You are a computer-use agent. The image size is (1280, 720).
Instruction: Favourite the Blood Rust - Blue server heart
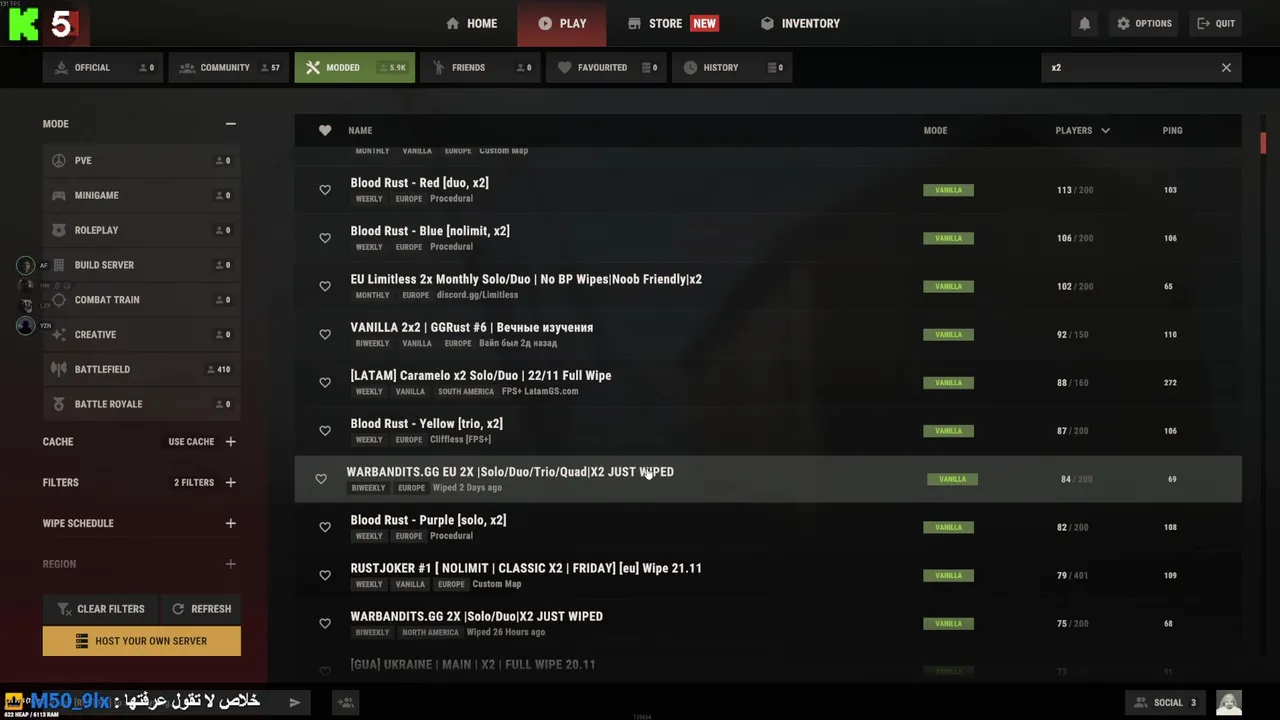click(325, 238)
